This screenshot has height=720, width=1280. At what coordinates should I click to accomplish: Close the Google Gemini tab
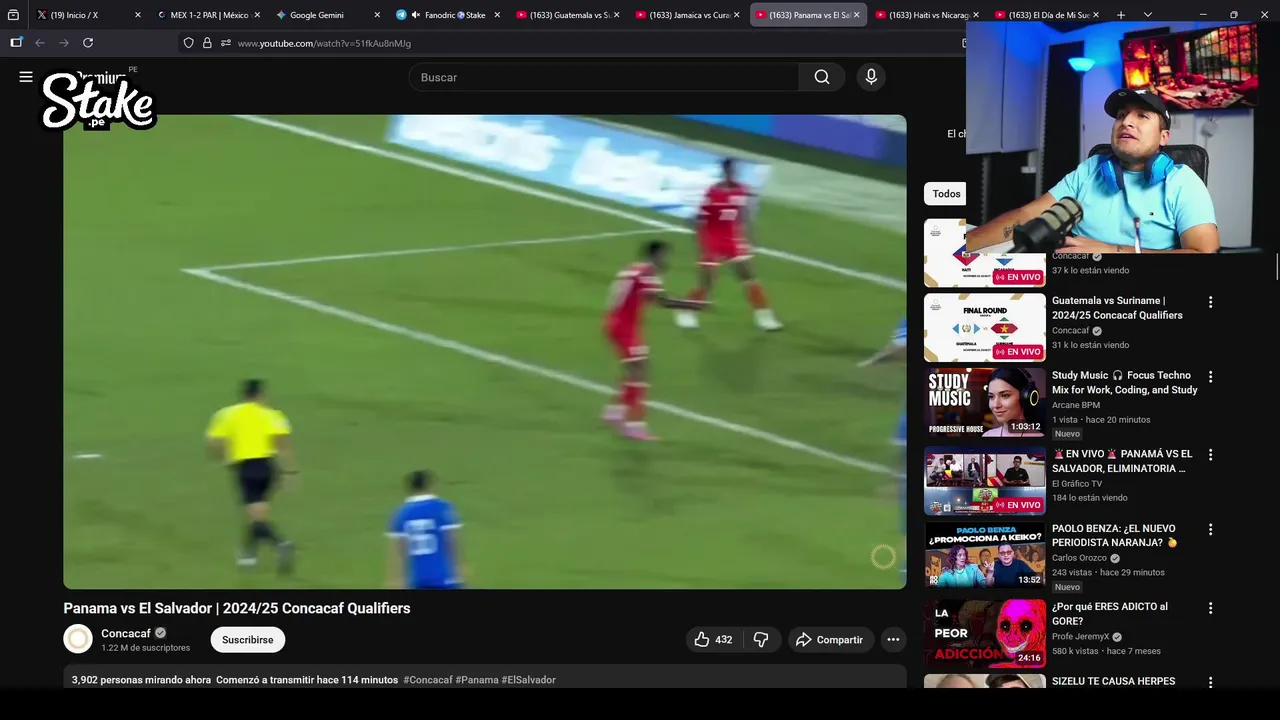pyautogui.click(x=377, y=15)
